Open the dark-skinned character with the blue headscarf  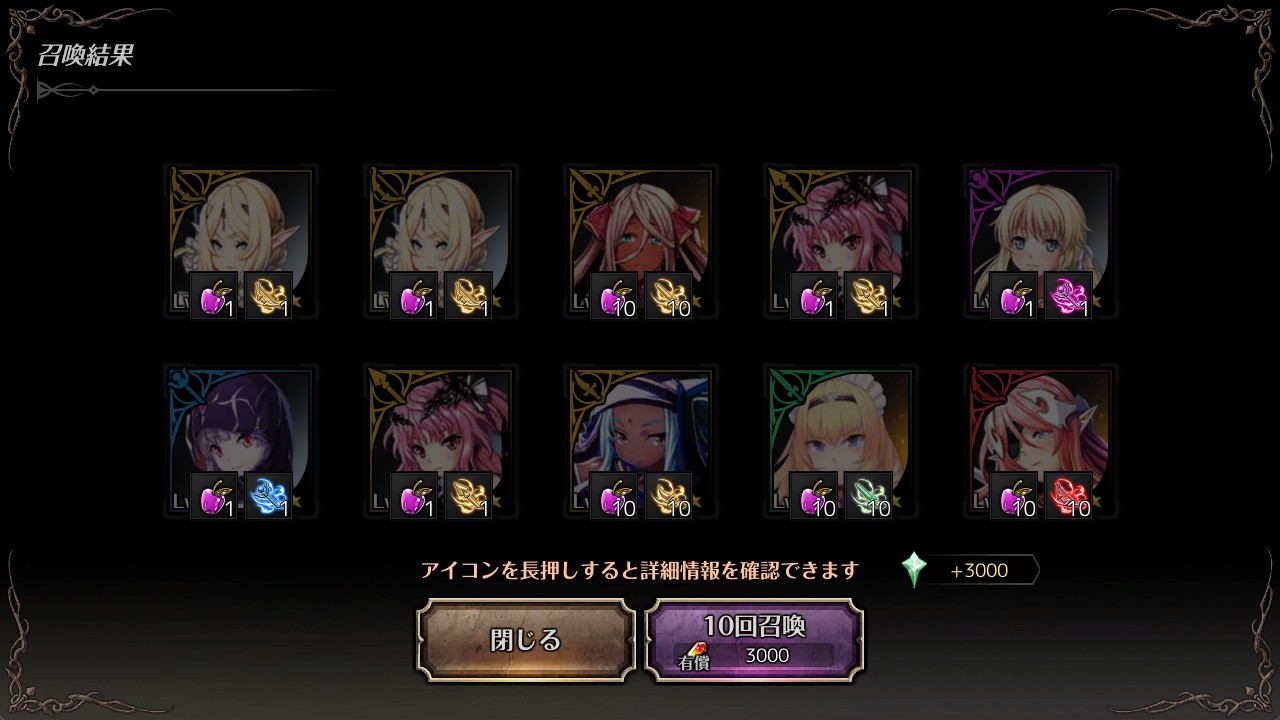click(x=640, y=441)
